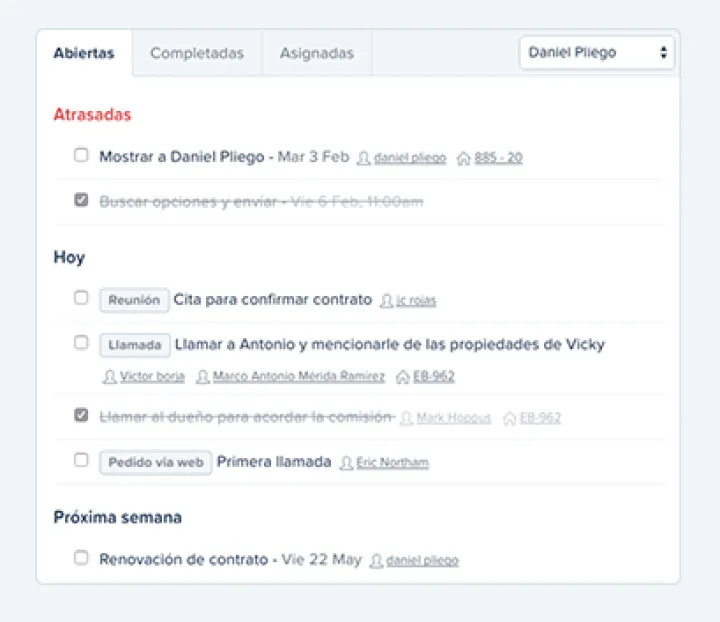This screenshot has width=720, height=622.
Task: Uncheck the Buscar opciones y enviar task
Action: (x=81, y=200)
